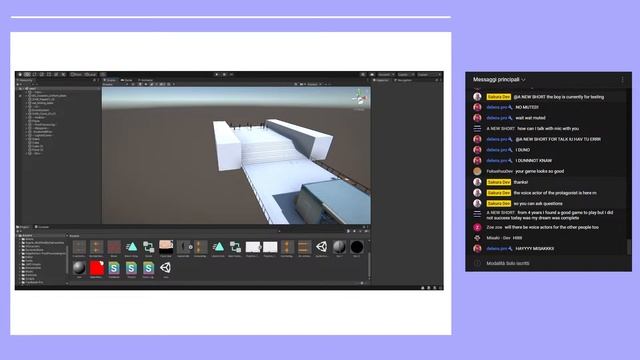Switch to the Inspector tab
This screenshot has height=360, width=640.
[381, 80]
